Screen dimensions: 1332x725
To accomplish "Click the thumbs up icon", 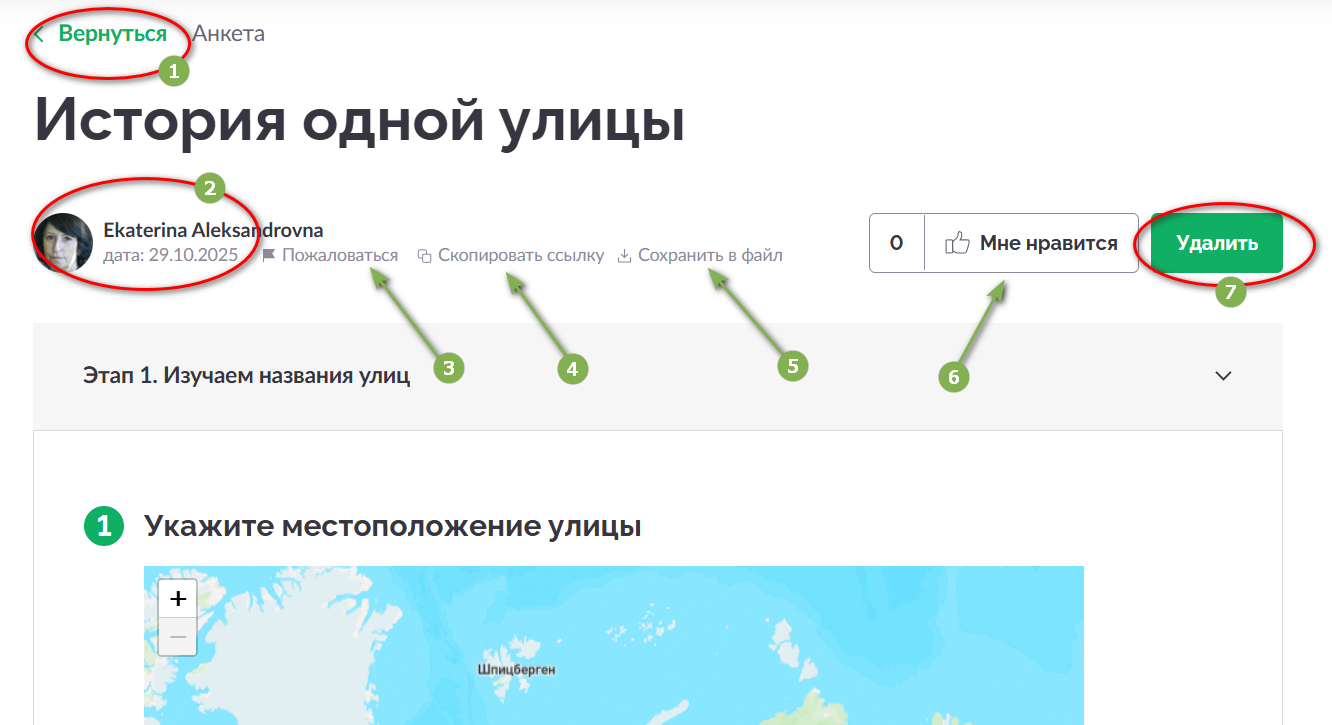I will [x=958, y=243].
